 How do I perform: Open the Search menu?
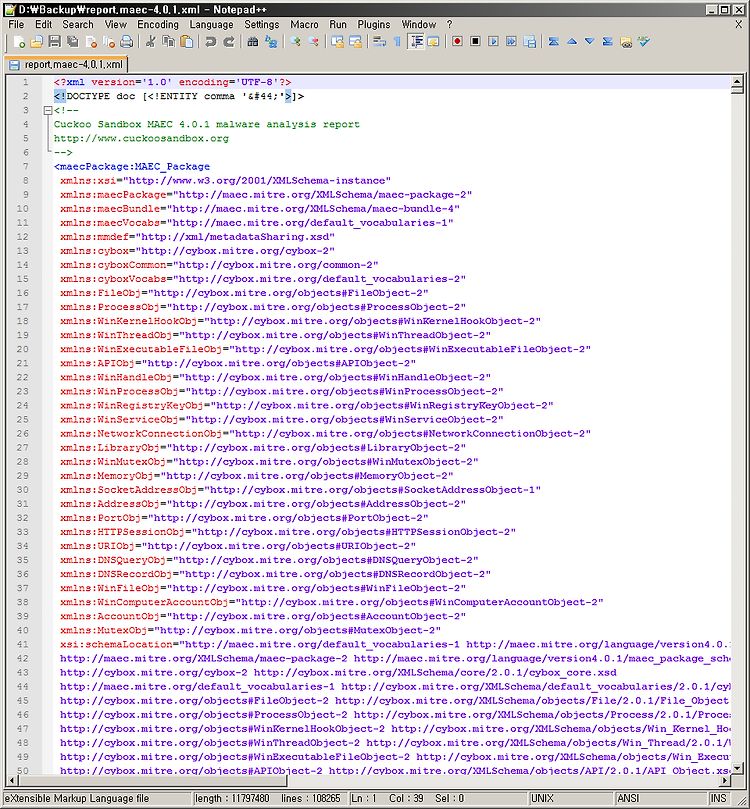click(78, 25)
